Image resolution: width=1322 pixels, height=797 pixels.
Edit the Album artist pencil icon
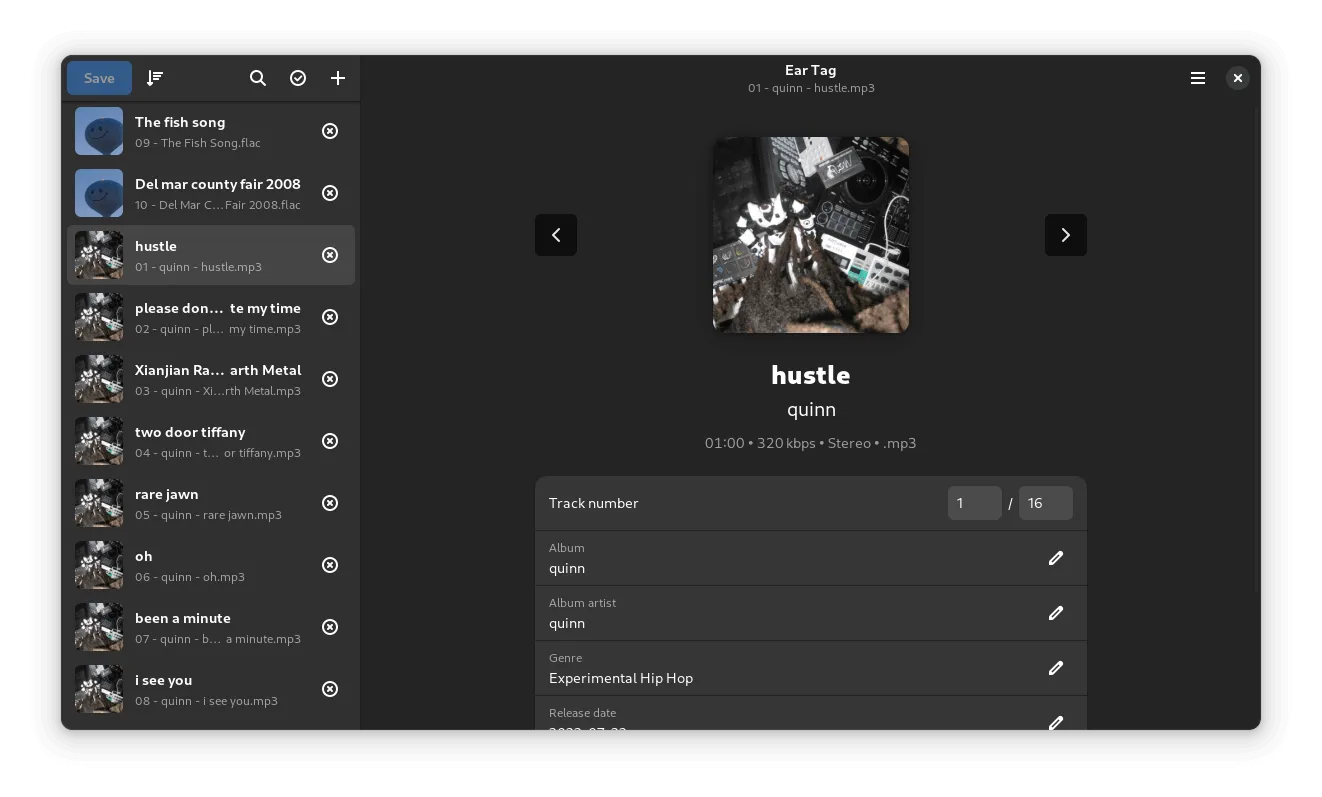point(1055,613)
